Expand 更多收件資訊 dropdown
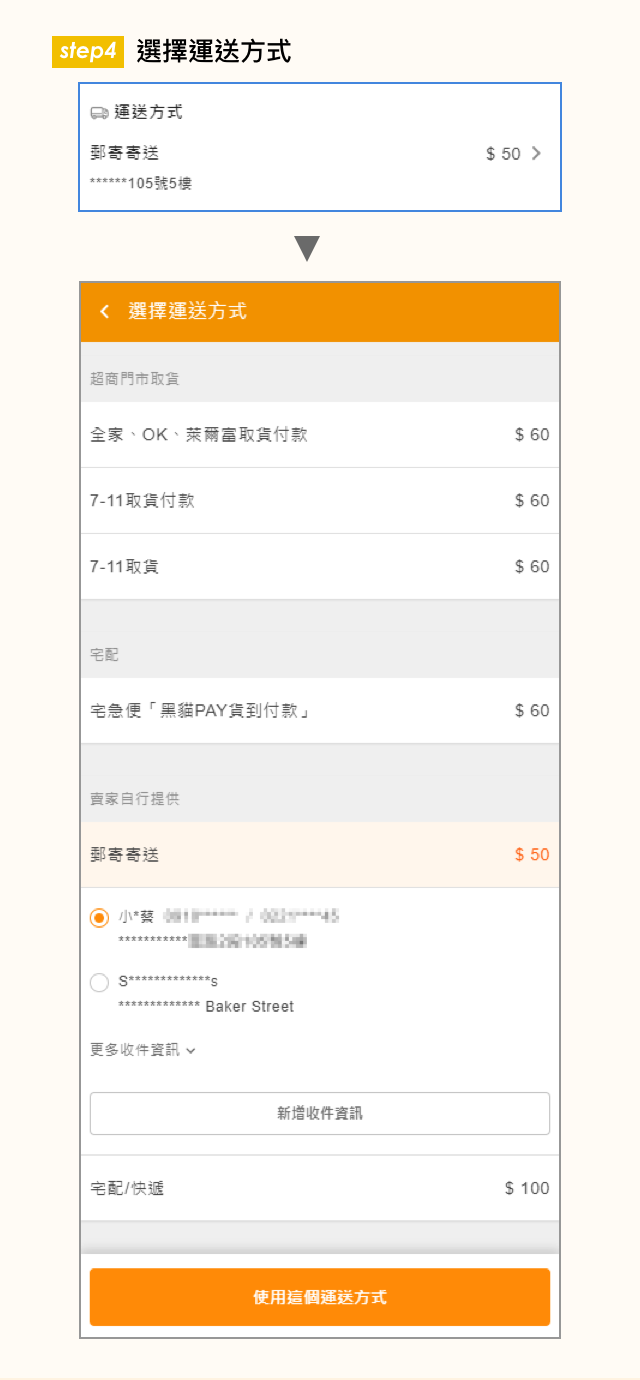640x1380 pixels. (142, 1050)
